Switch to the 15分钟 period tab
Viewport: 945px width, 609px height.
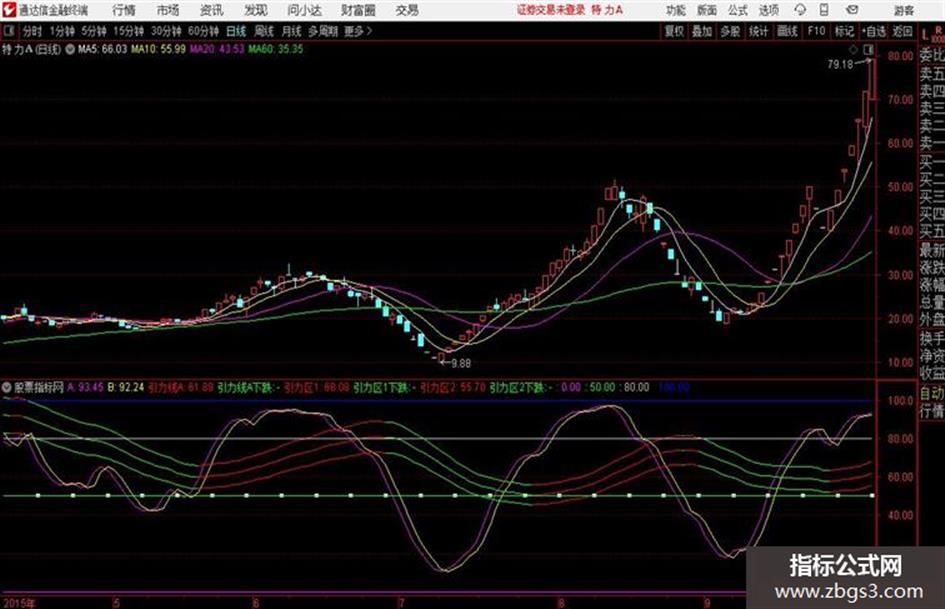[x=129, y=31]
